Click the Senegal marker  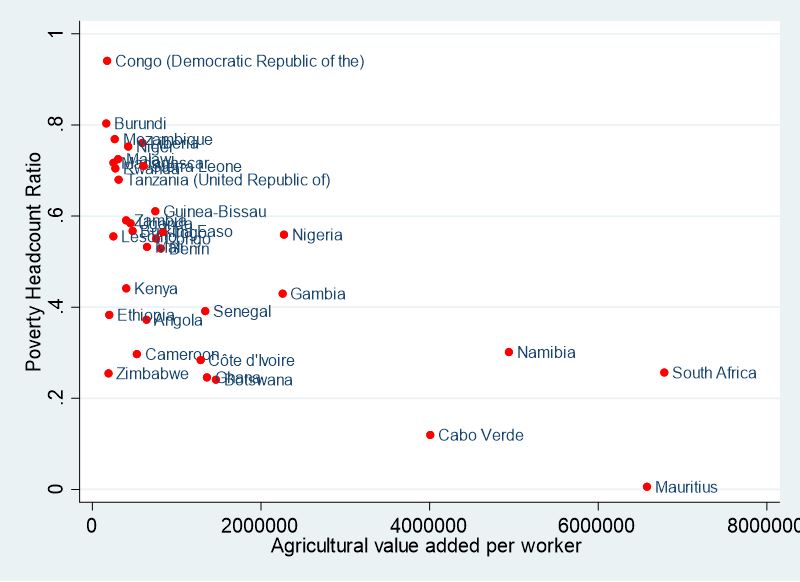[x=205, y=311]
